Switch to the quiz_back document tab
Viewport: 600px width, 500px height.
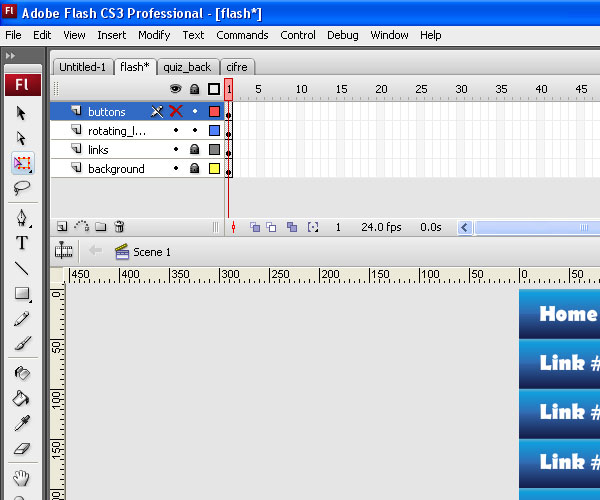(187, 67)
